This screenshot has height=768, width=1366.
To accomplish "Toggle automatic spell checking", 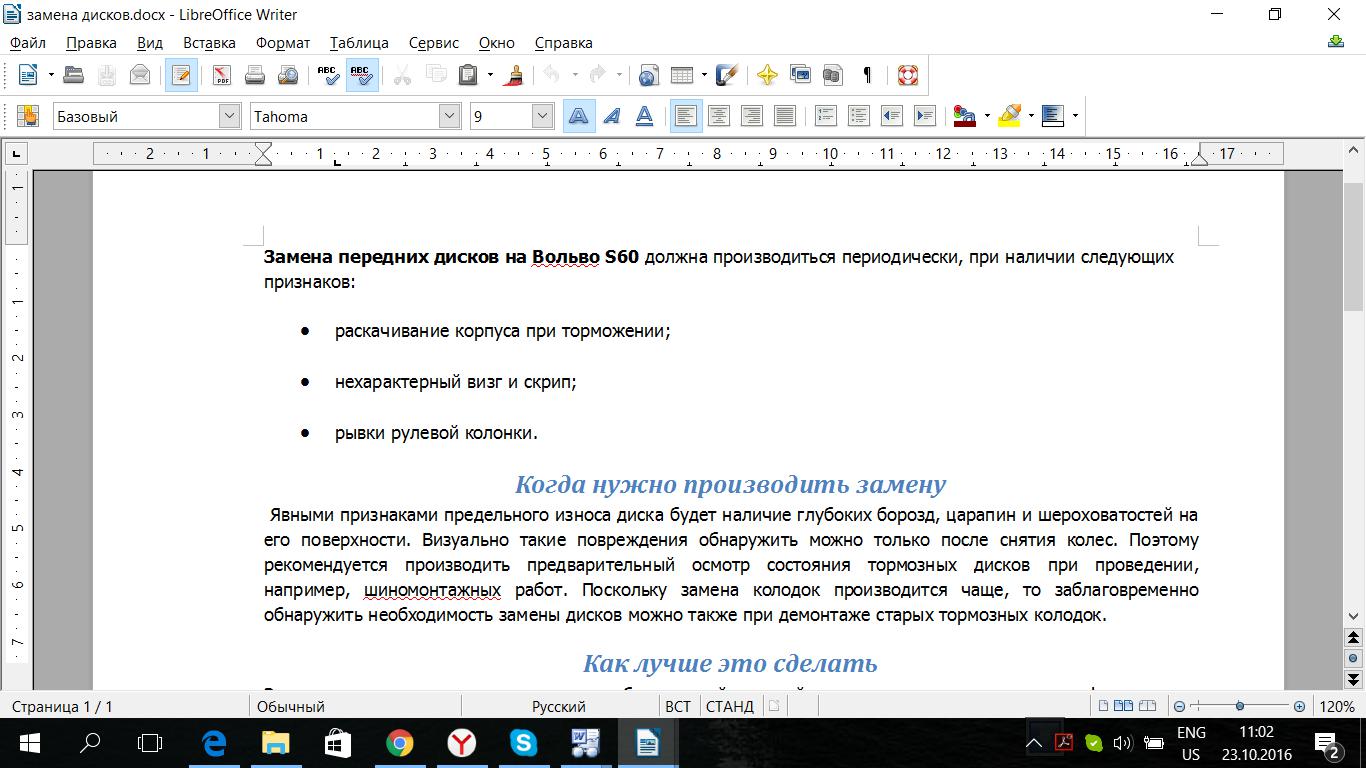I will [361, 75].
